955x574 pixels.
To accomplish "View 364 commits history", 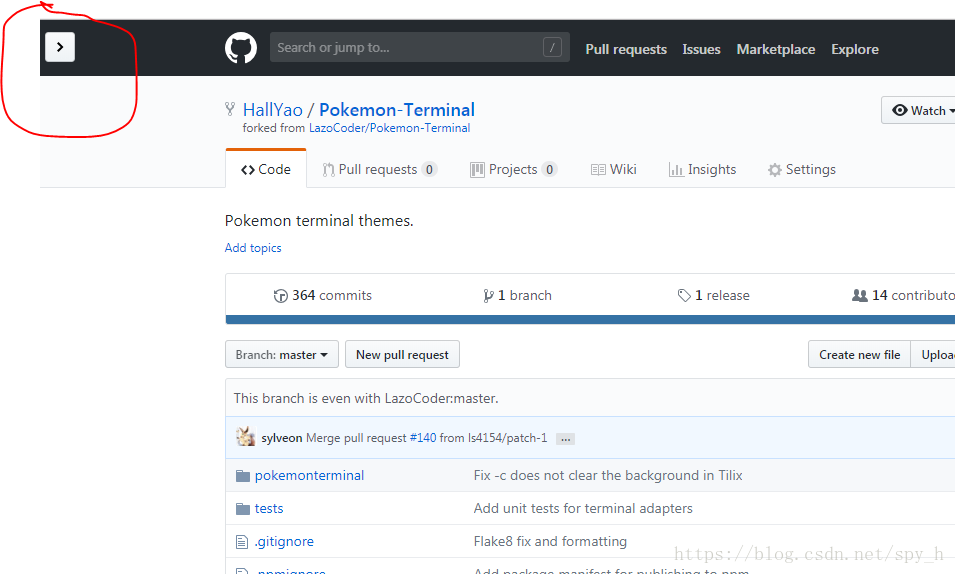I will [322, 296].
